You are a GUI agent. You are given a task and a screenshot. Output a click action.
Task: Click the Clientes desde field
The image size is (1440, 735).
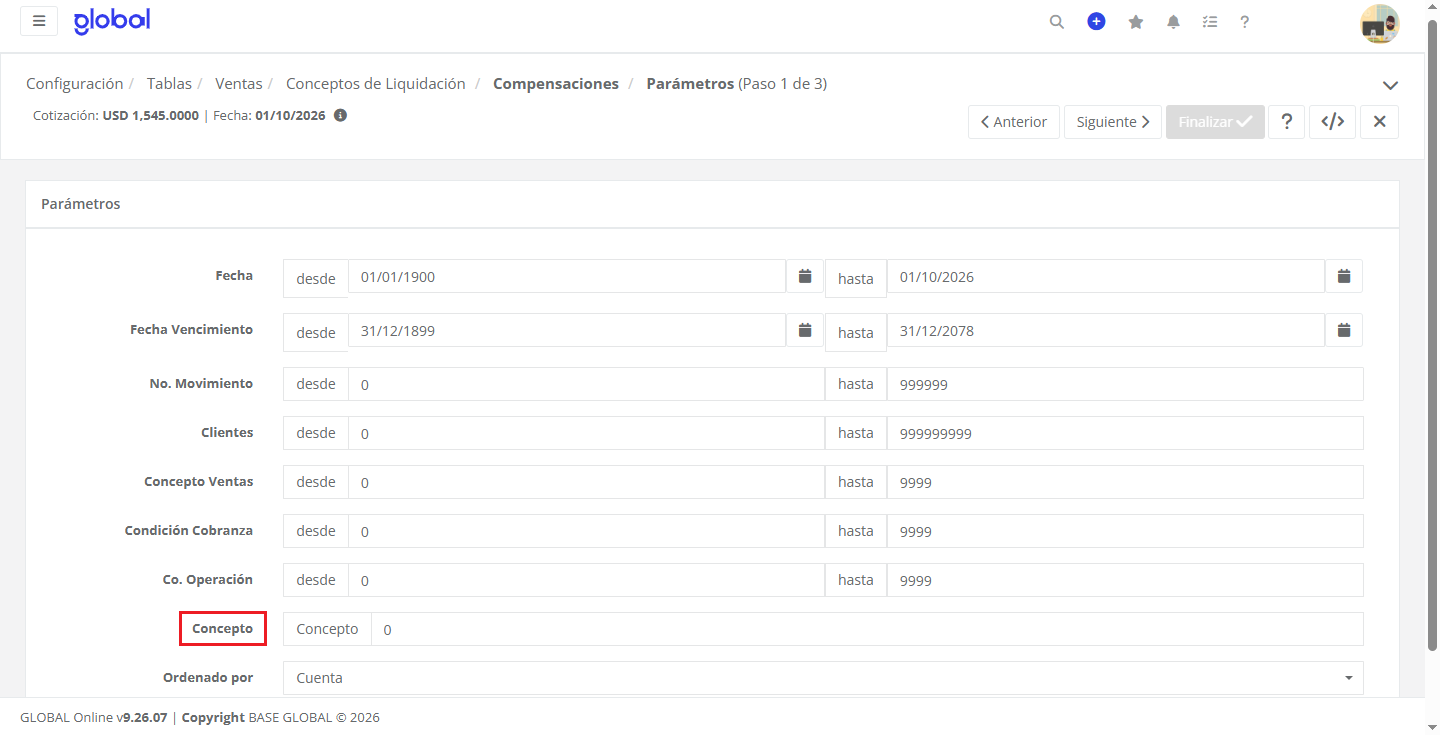[586, 433]
